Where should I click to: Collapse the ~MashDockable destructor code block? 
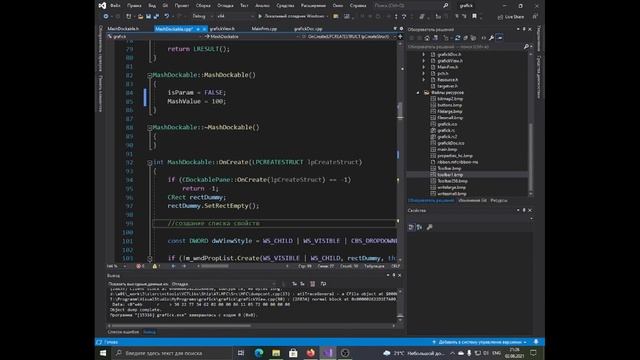coord(149,128)
